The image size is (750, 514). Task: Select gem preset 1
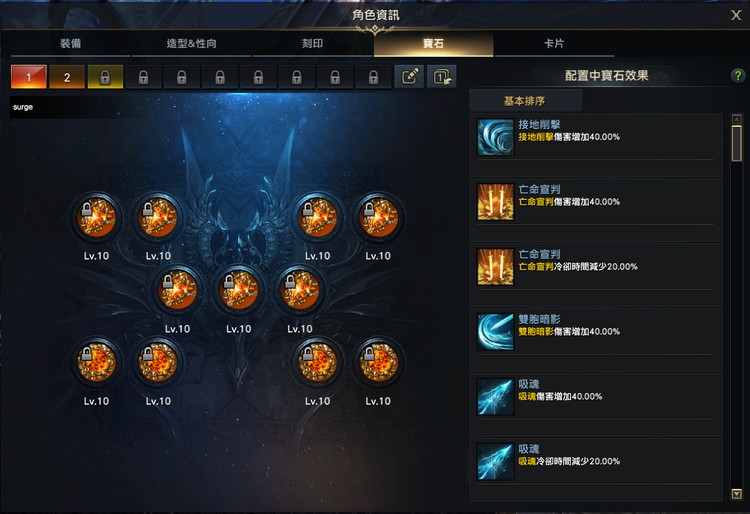29,77
